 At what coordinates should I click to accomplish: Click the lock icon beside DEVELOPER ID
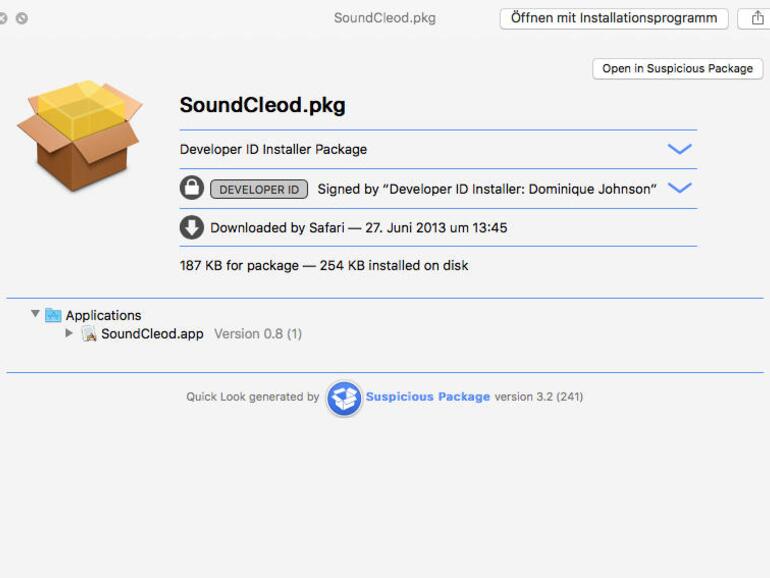point(191,188)
